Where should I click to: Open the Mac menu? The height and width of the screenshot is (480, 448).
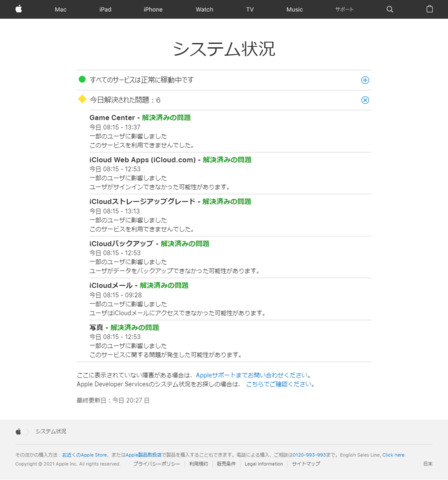(60, 9)
